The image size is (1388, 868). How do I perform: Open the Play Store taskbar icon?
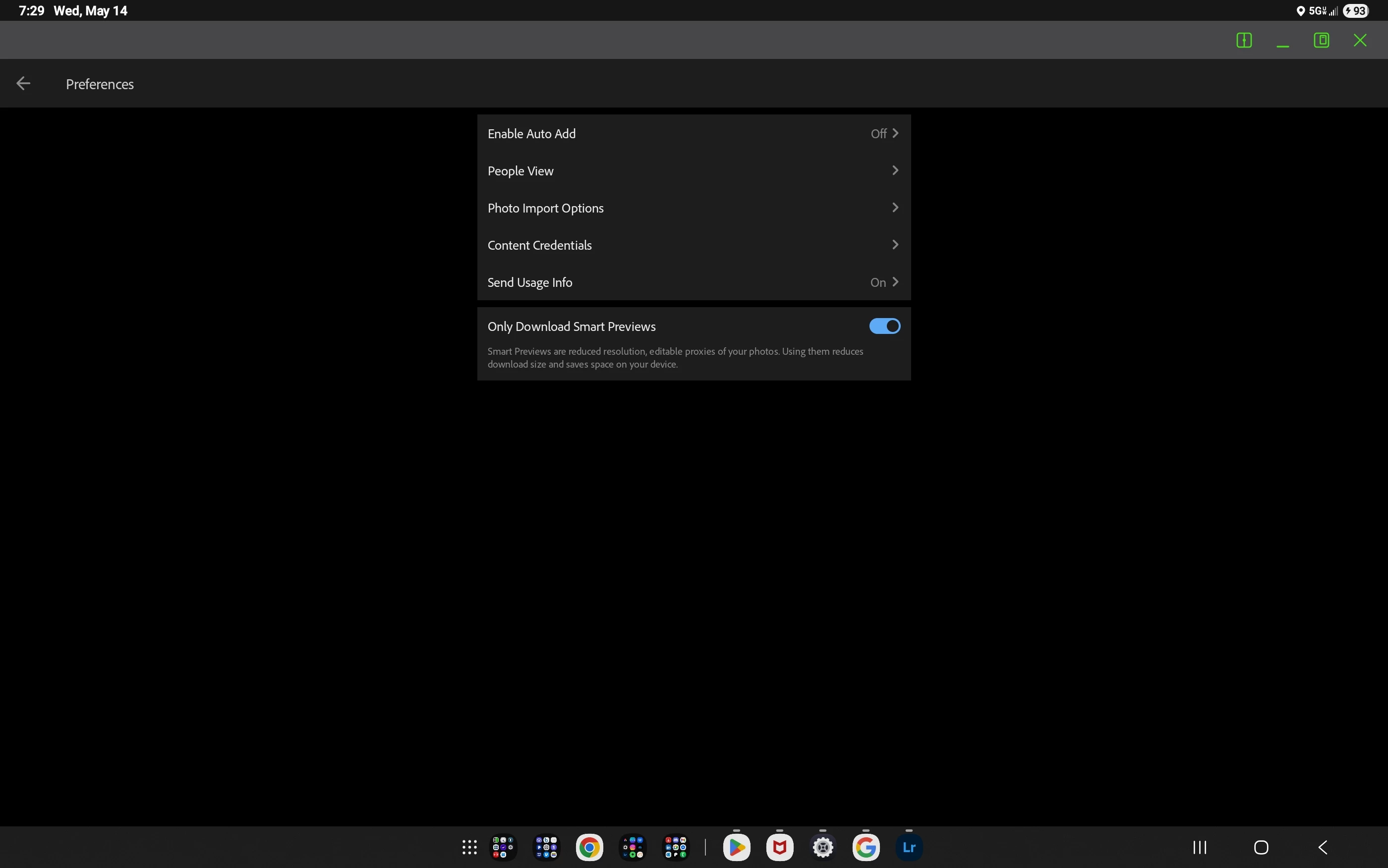736,847
